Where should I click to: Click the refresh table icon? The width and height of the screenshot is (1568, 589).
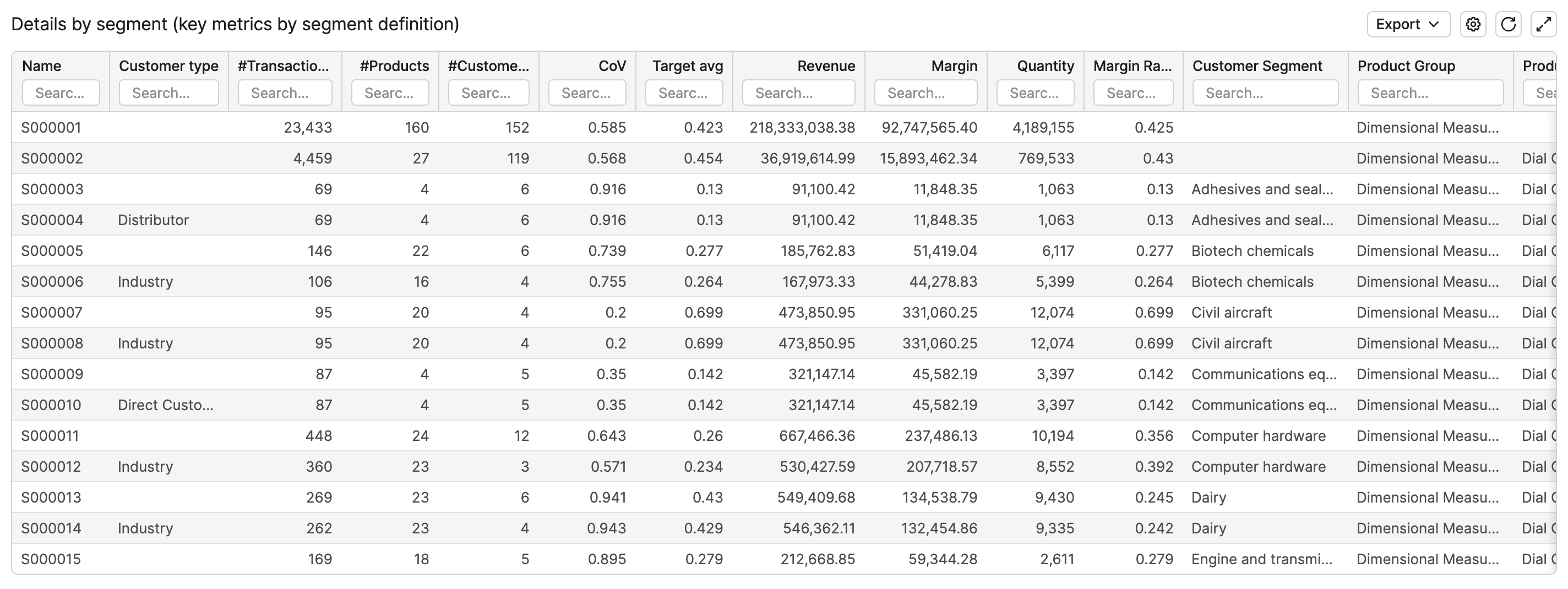click(1508, 24)
